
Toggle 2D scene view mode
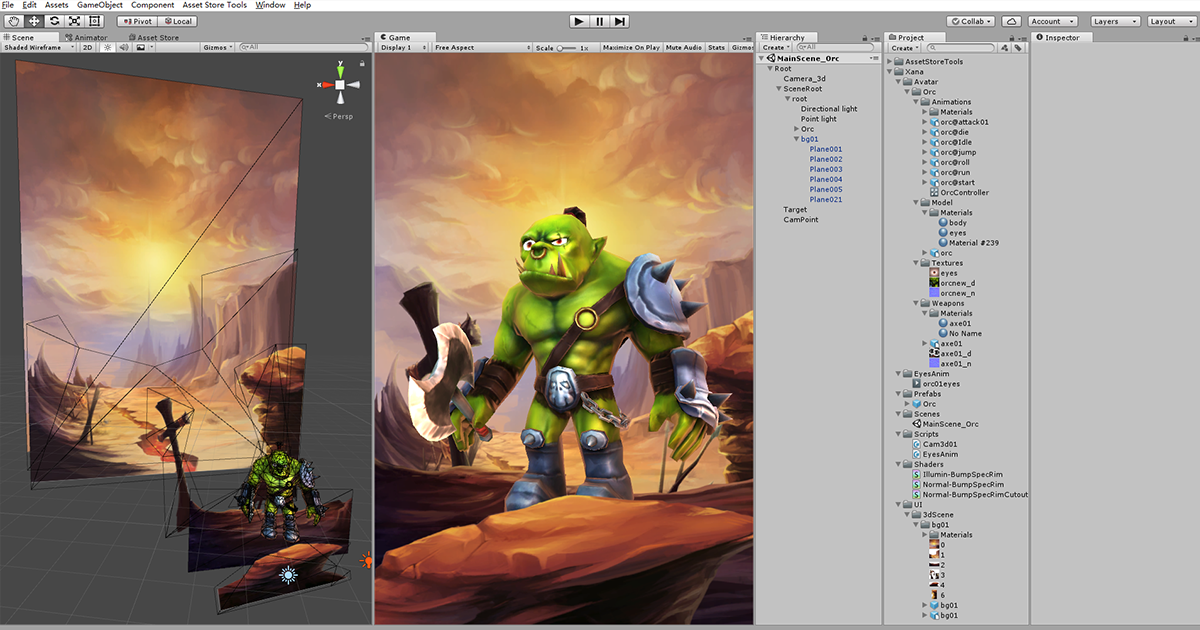pos(87,47)
